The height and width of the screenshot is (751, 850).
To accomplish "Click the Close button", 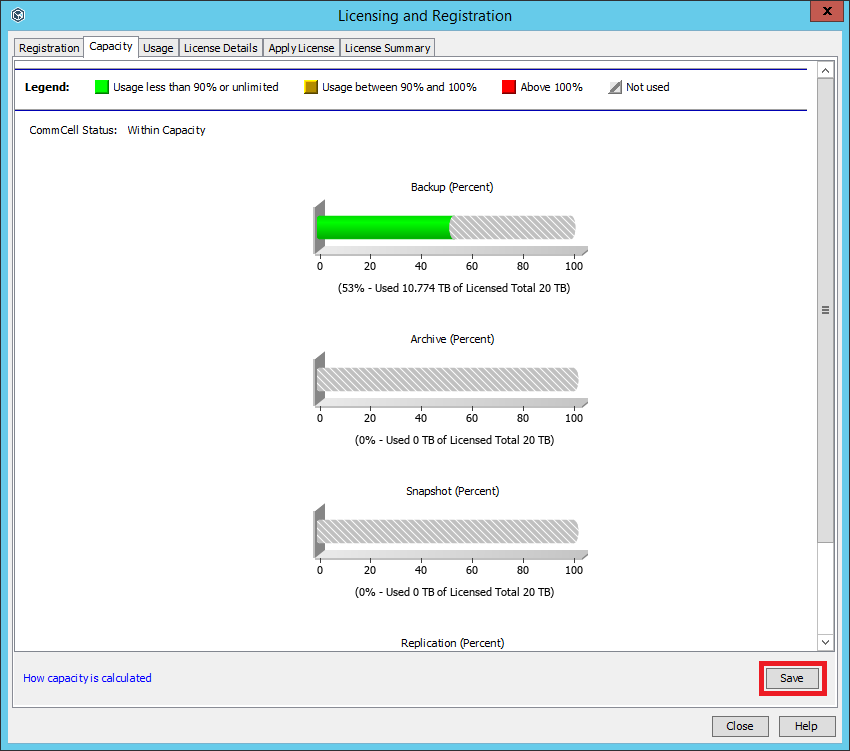I will pyautogui.click(x=740, y=726).
